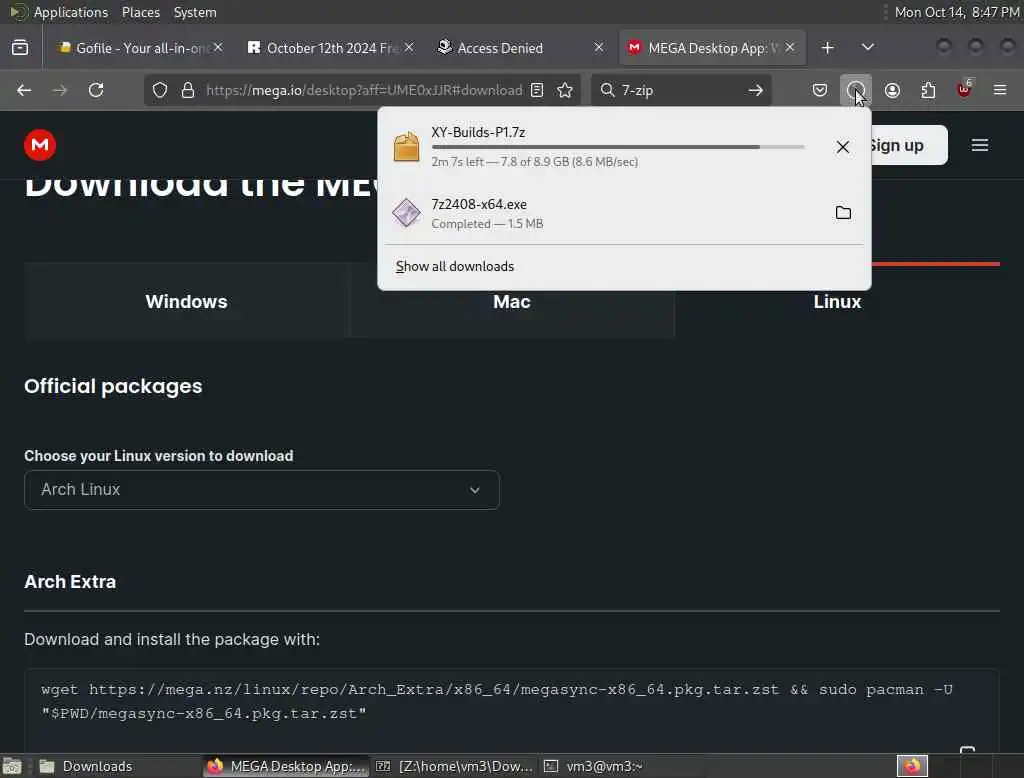Open Firefox View from the tab strip
The height and width of the screenshot is (778, 1024).
click(20, 48)
